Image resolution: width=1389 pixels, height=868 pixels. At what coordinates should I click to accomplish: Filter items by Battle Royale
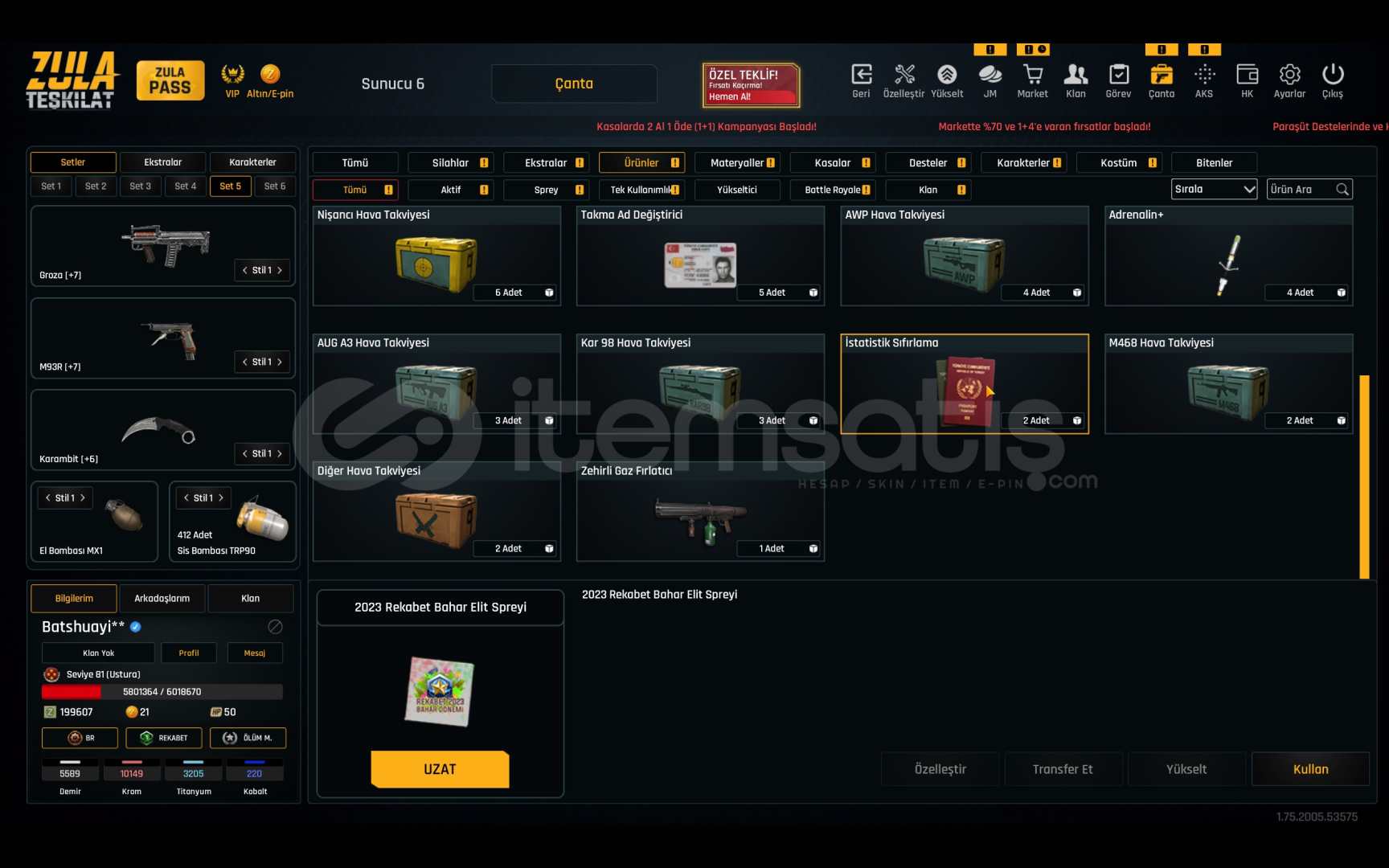point(833,190)
